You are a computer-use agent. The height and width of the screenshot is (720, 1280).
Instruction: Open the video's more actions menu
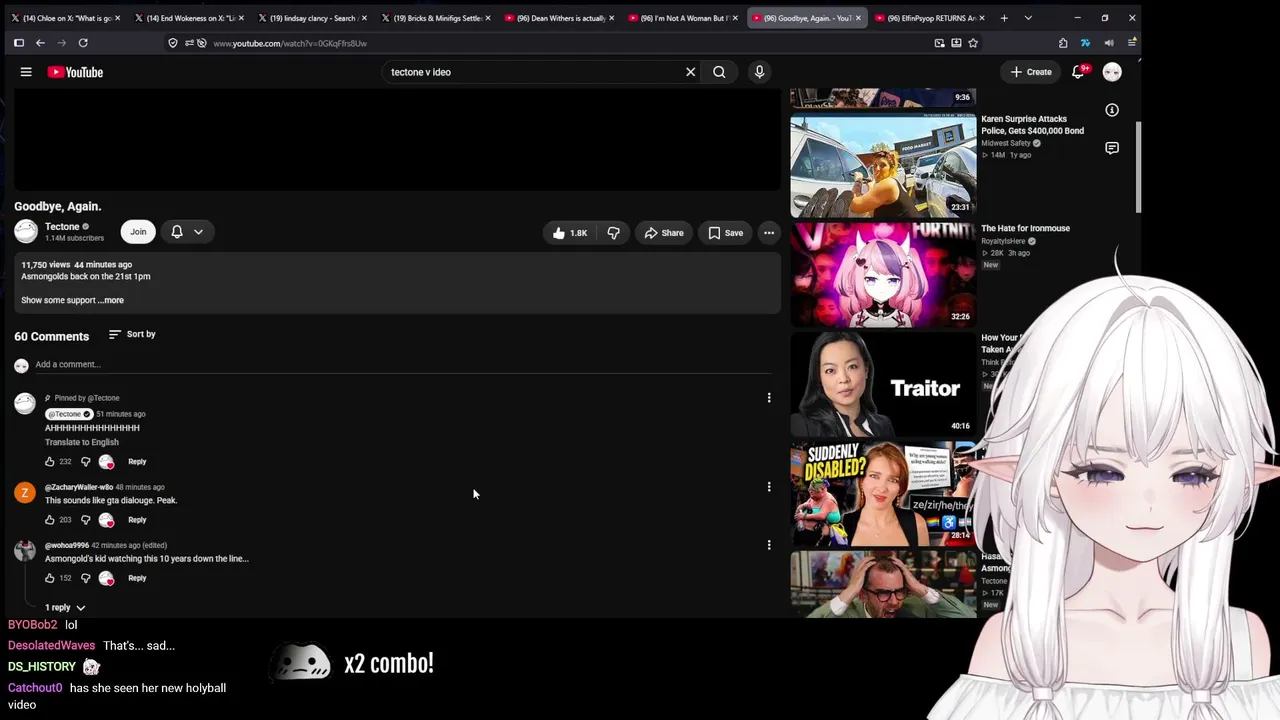tap(769, 233)
